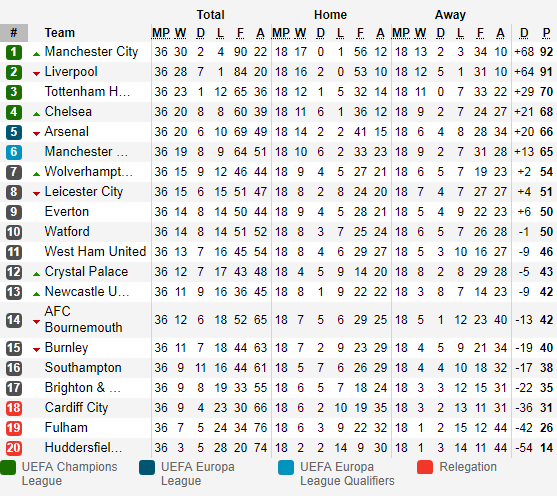
Task: Click Crystal Palace's green up arrow
Action: [36, 274]
